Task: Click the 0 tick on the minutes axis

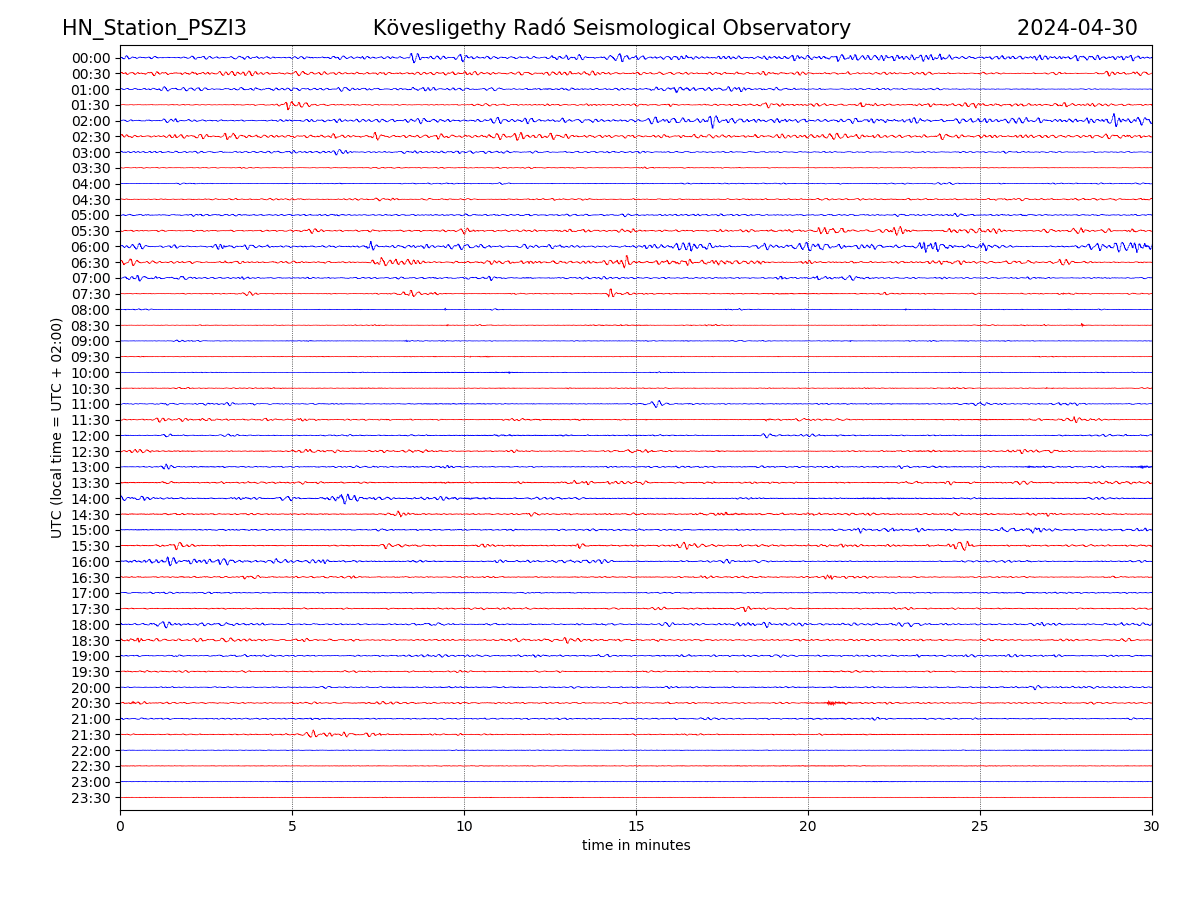Action: [120, 826]
